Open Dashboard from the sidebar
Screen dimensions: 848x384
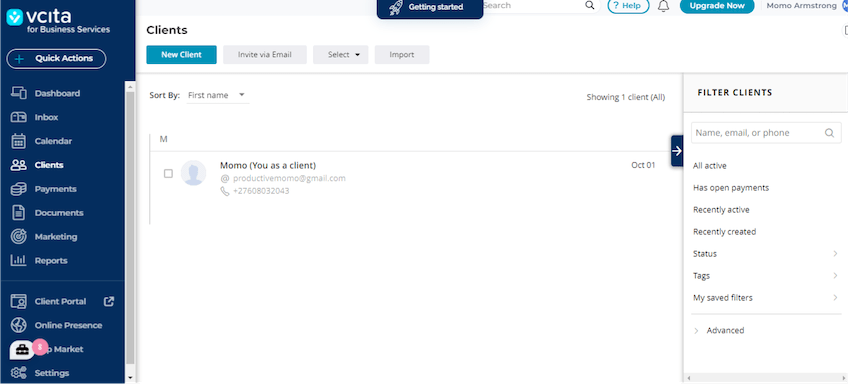[x=57, y=93]
